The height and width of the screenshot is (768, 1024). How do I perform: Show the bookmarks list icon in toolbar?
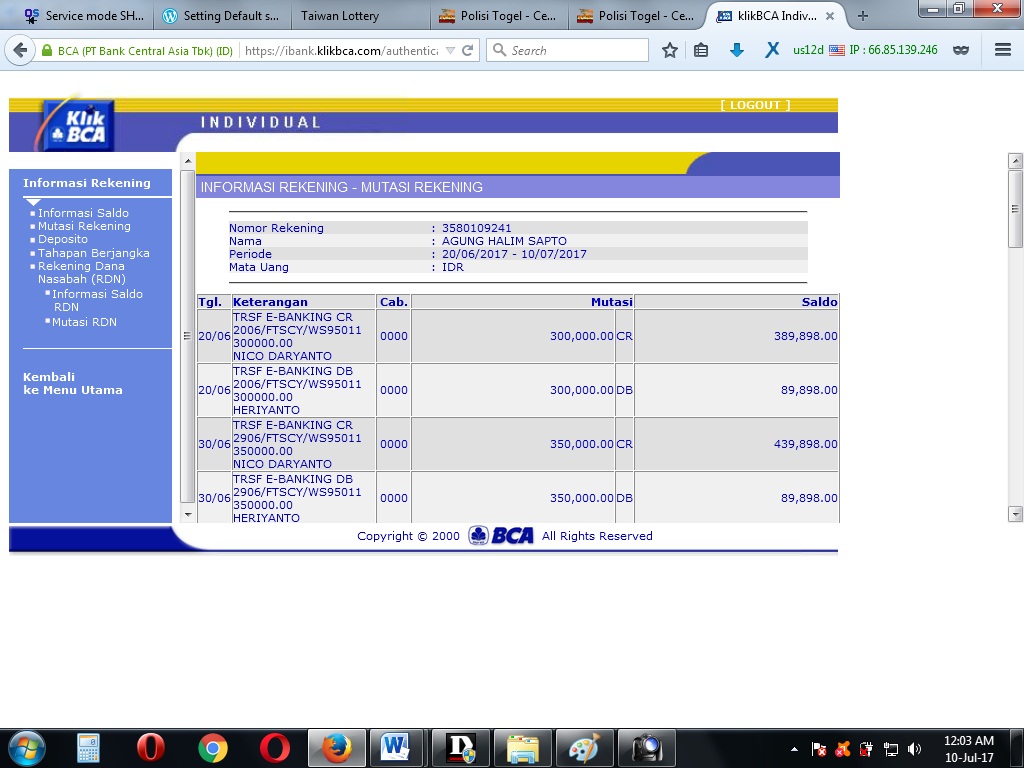(701, 50)
